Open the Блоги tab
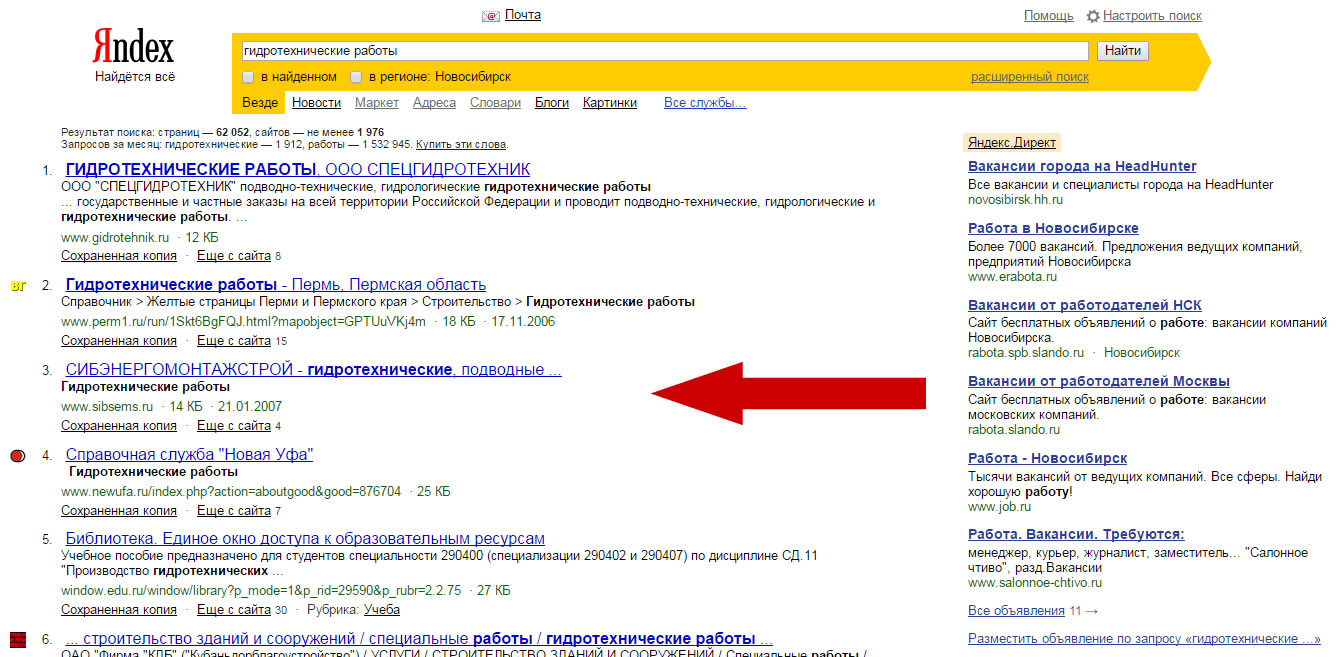Image resolution: width=1338 pixels, height=657 pixels. coord(552,103)
